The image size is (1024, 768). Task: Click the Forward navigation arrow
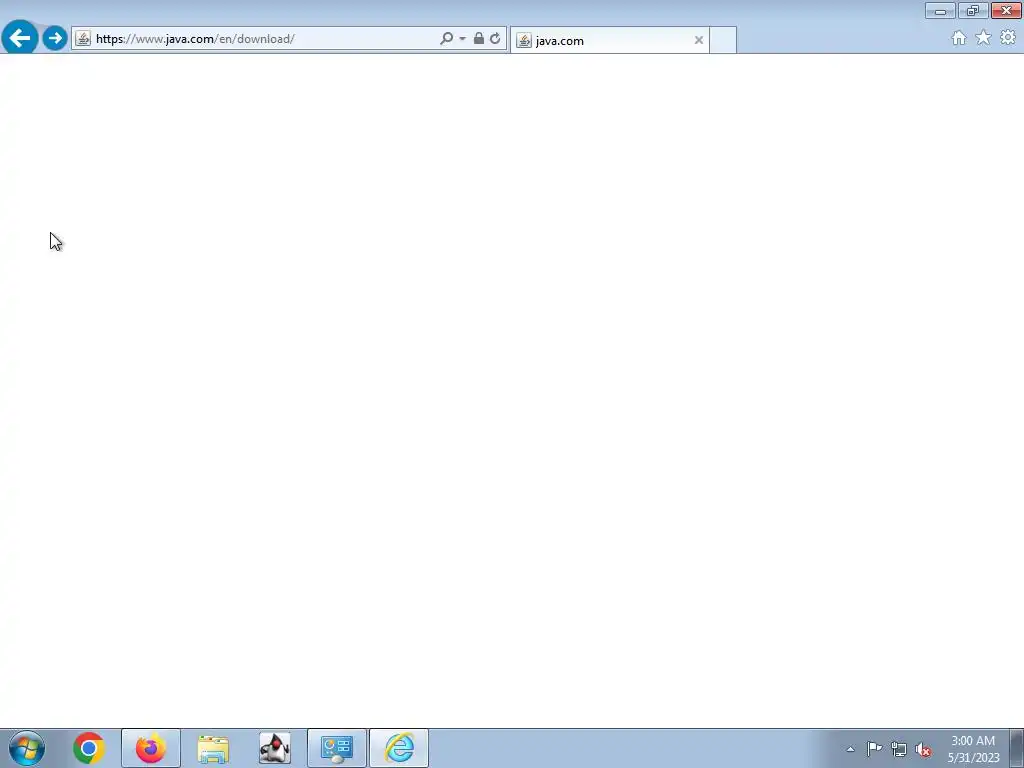click(x=55, y=38)
